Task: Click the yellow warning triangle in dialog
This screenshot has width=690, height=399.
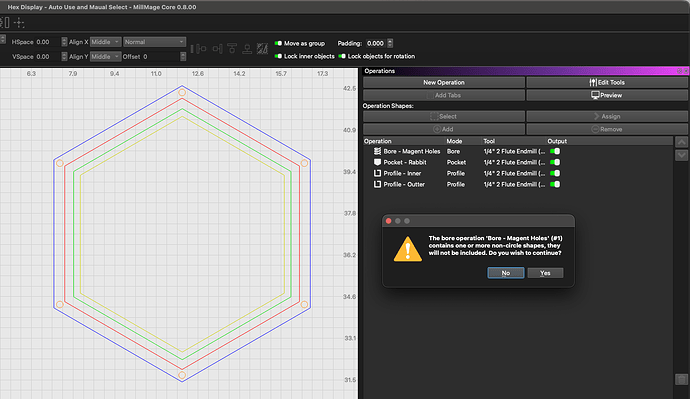Action: click(x=407, y=249)
